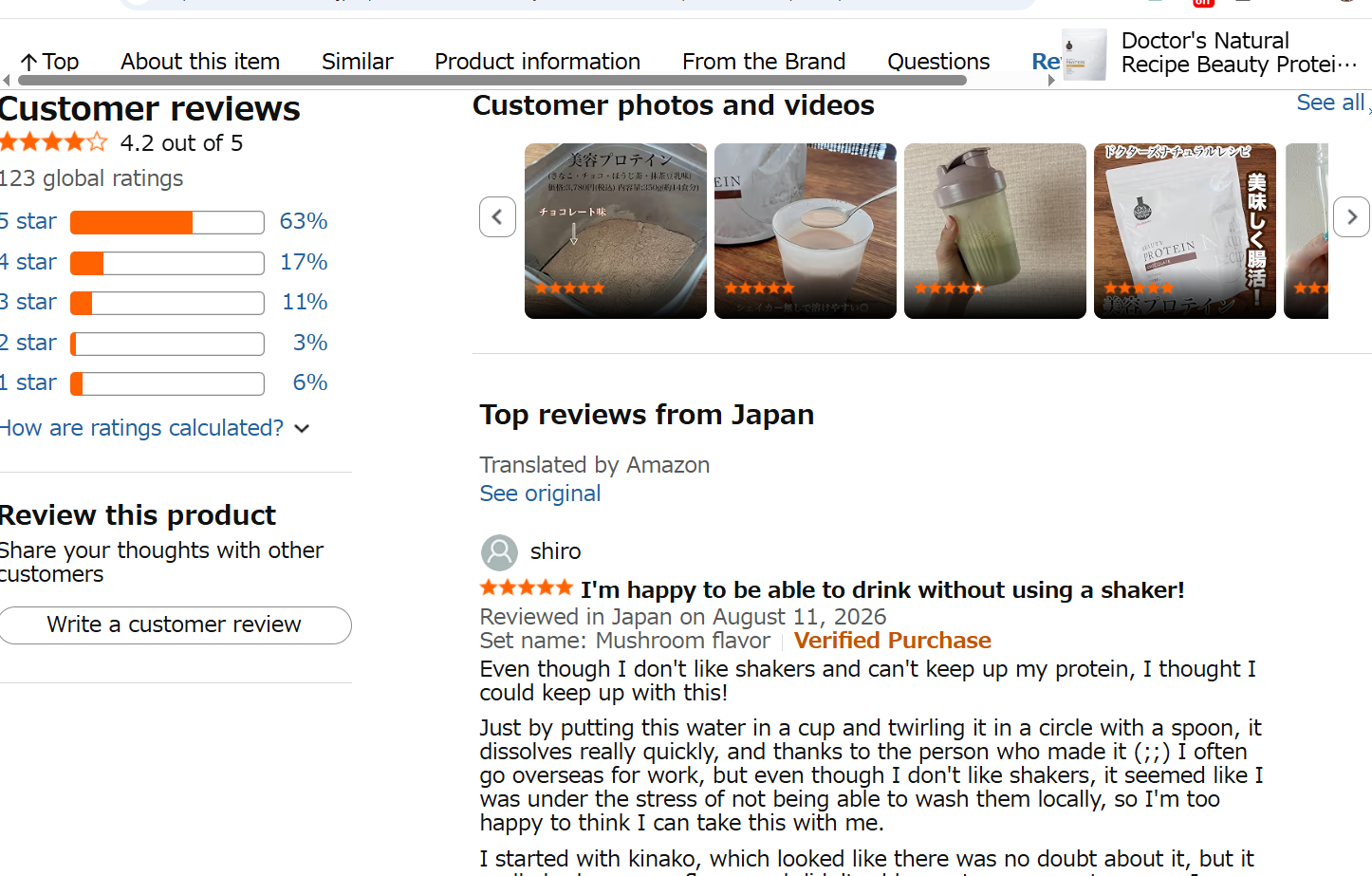Open the Questions section tab

(938, 62)
